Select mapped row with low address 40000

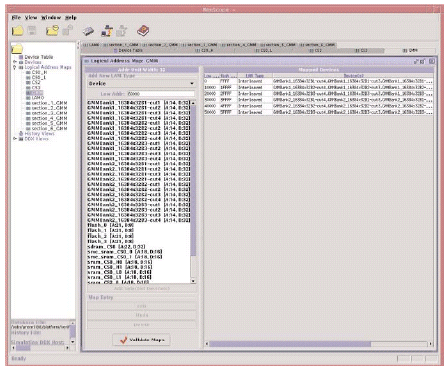(318, 106)
